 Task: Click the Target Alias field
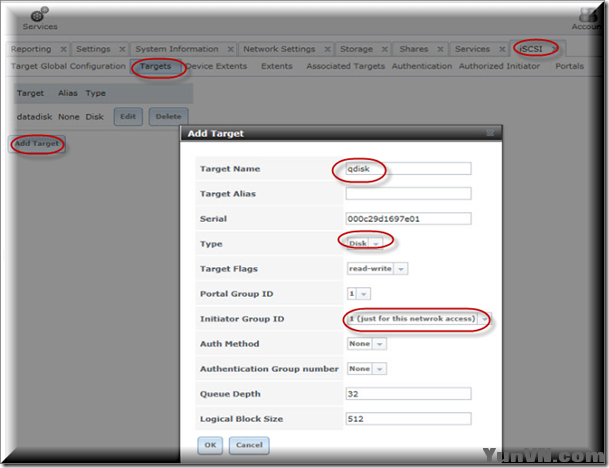[408, 193]
